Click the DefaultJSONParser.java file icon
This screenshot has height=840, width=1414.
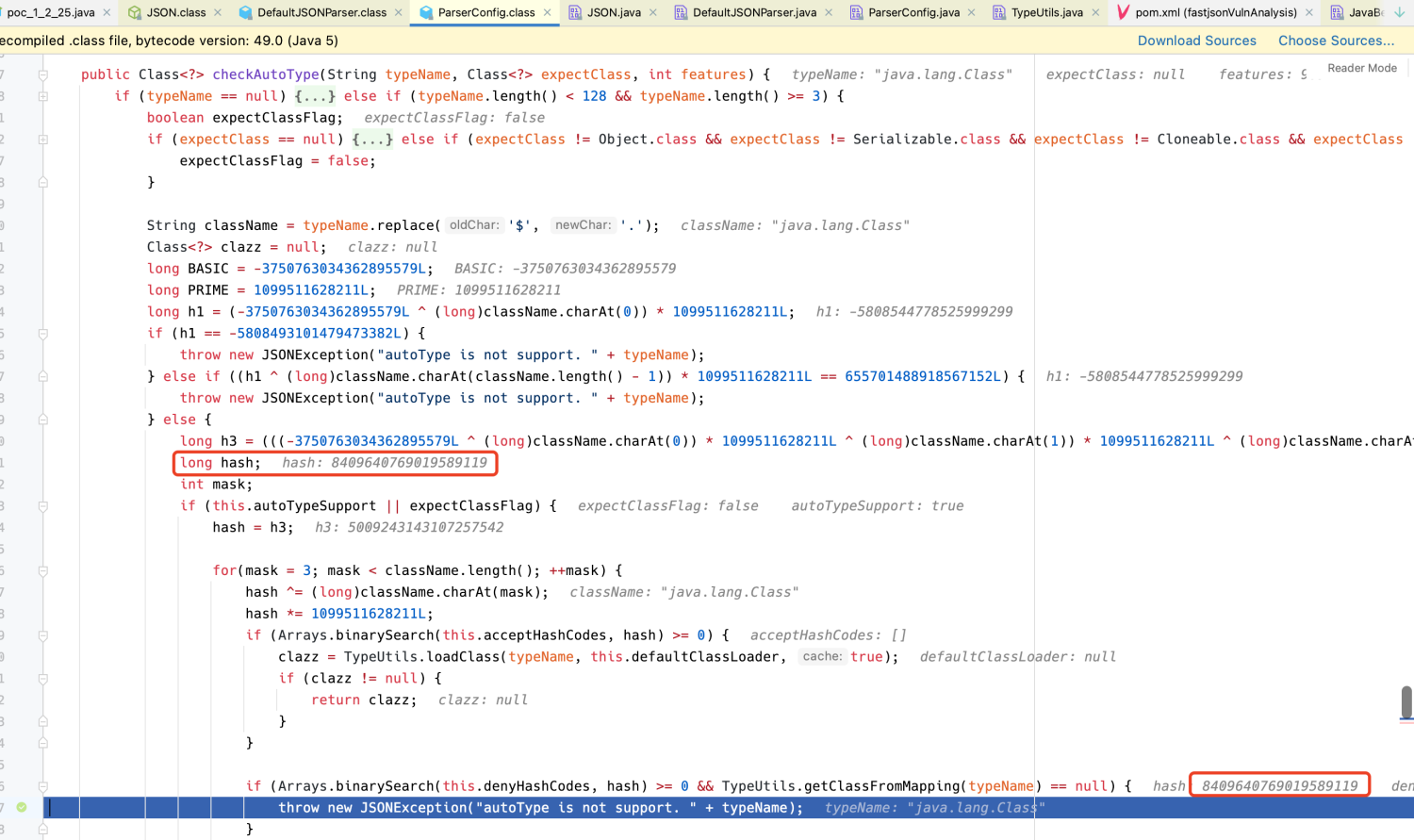click(681, 12)
